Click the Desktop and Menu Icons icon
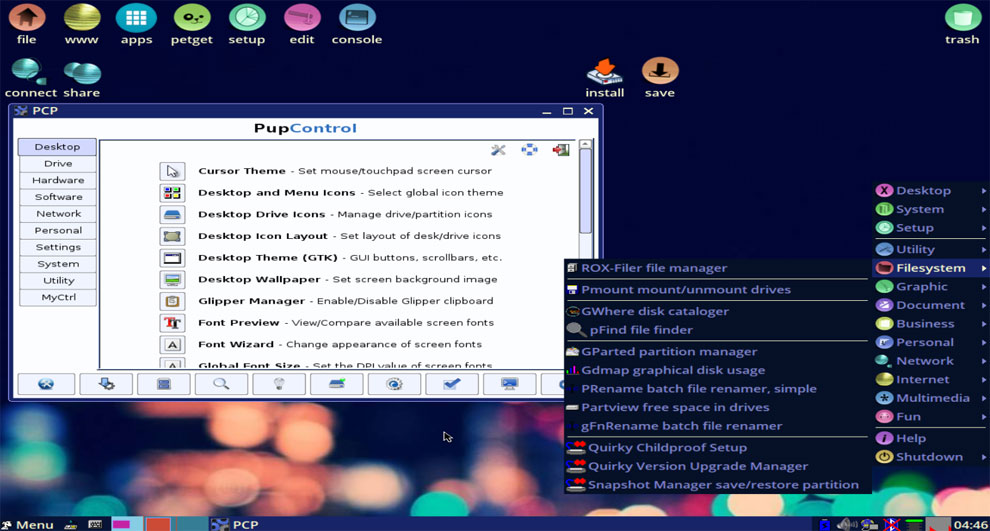The image size is (990, 531). (172, 193)
